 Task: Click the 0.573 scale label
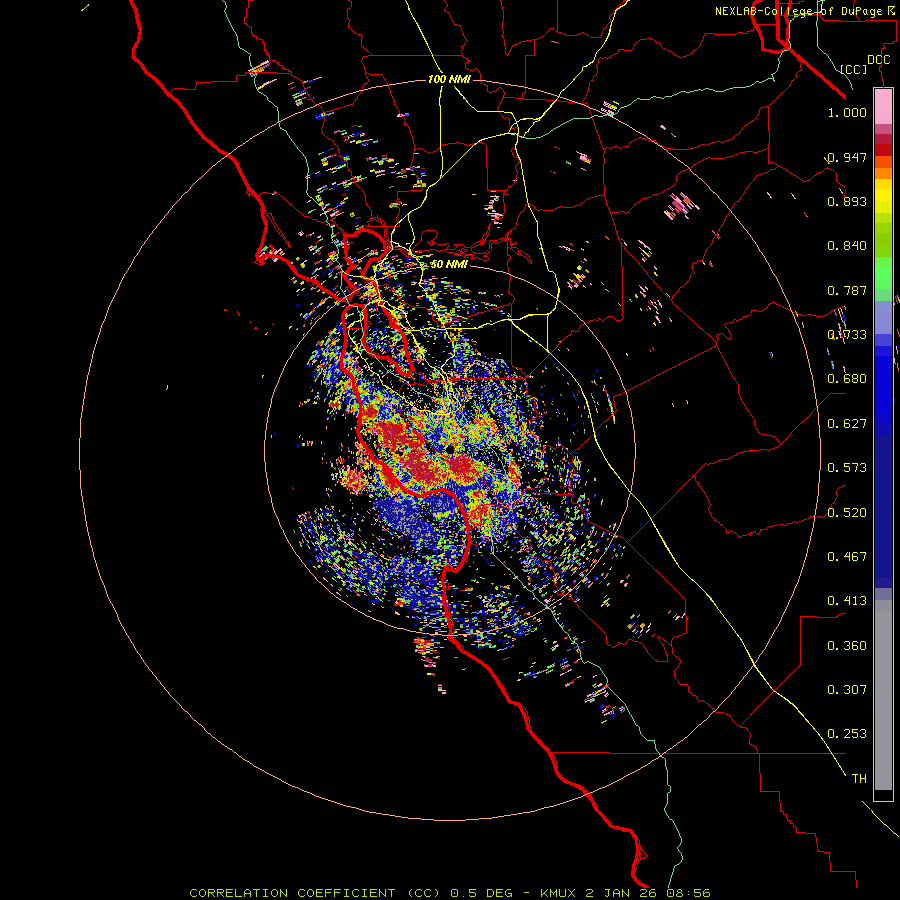[x=847, y=468]
